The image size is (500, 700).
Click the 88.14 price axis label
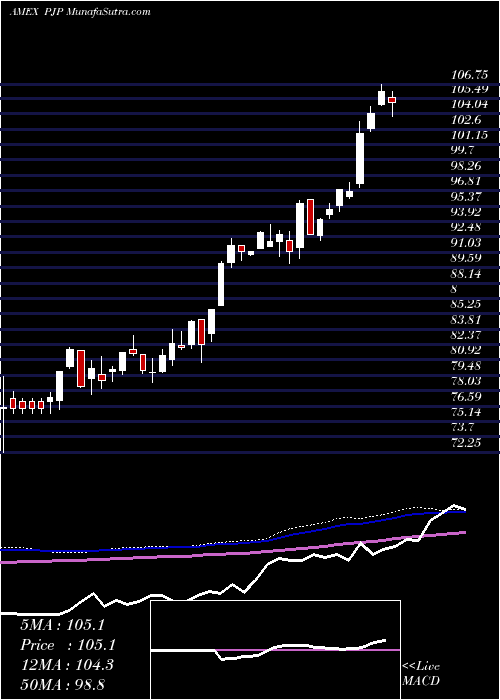466,274
